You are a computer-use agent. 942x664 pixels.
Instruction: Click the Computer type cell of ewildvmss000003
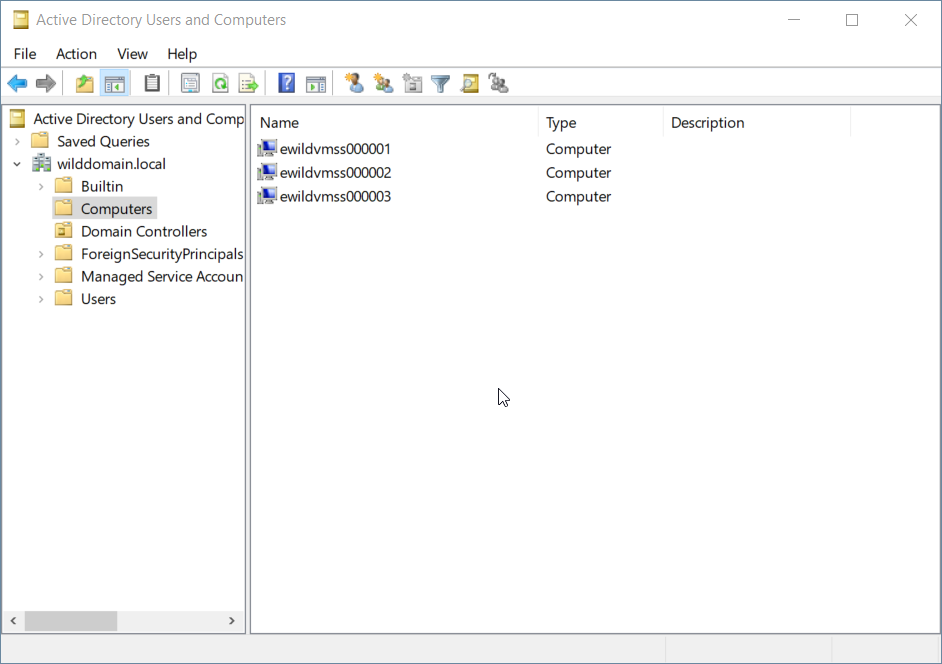tap(578, 196)
